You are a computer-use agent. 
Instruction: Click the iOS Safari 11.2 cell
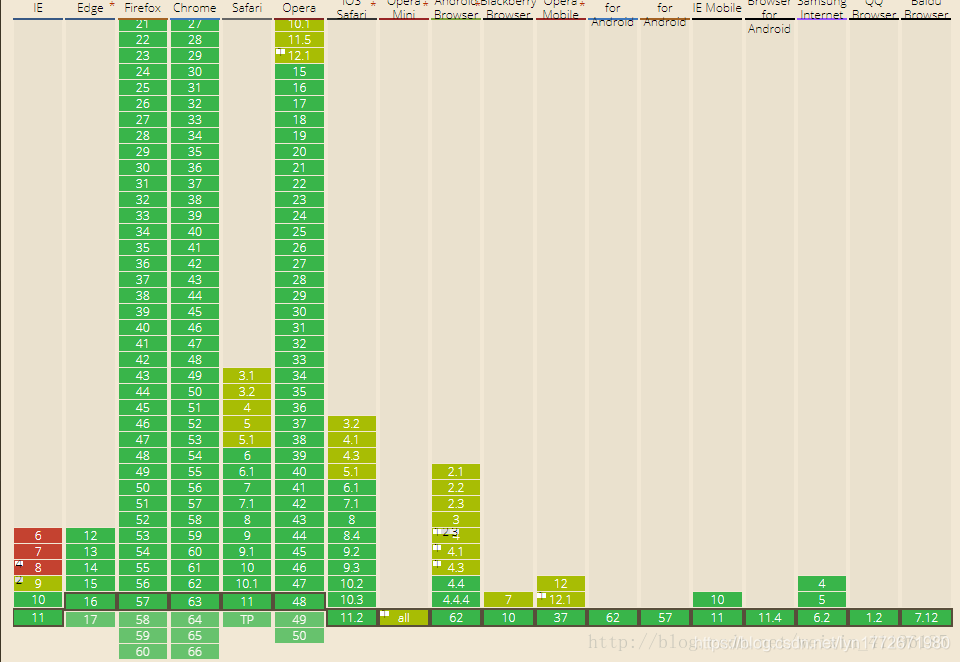pyautogui.click(x=351, y=617)
